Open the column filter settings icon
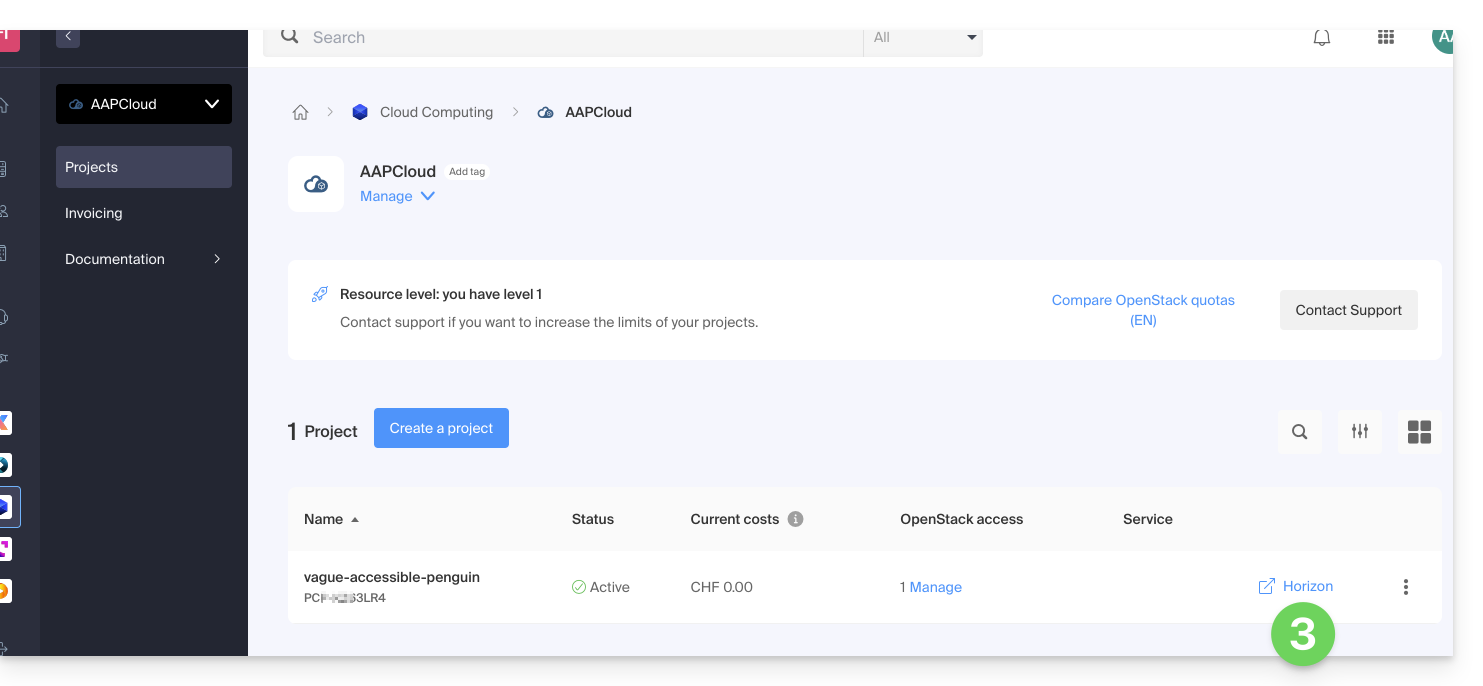Image resolution: width=1483 pixels, height=686 pixels. pyautogui.click(x=1360, y=432)
